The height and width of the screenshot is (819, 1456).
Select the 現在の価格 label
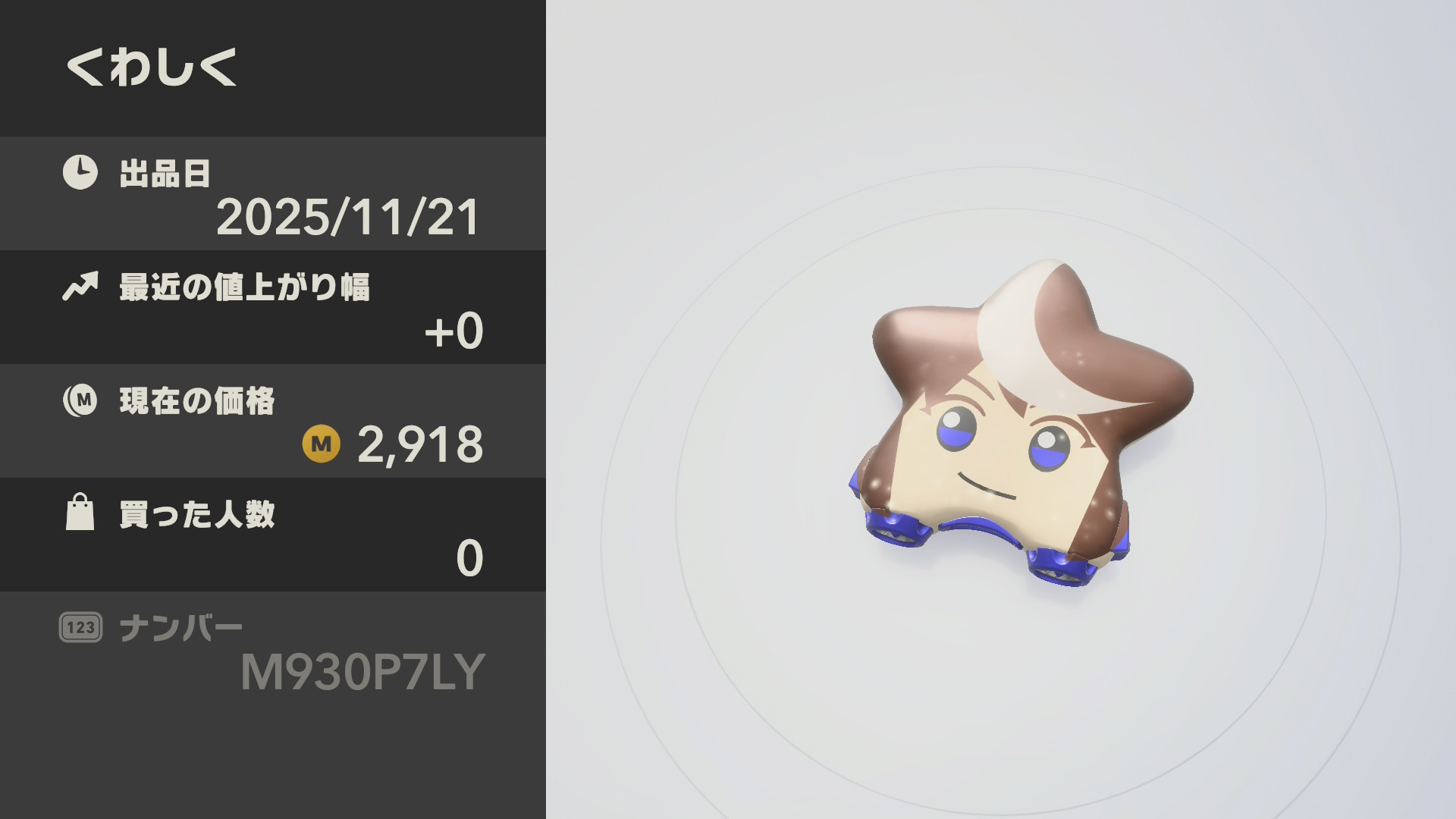point(197,401)
